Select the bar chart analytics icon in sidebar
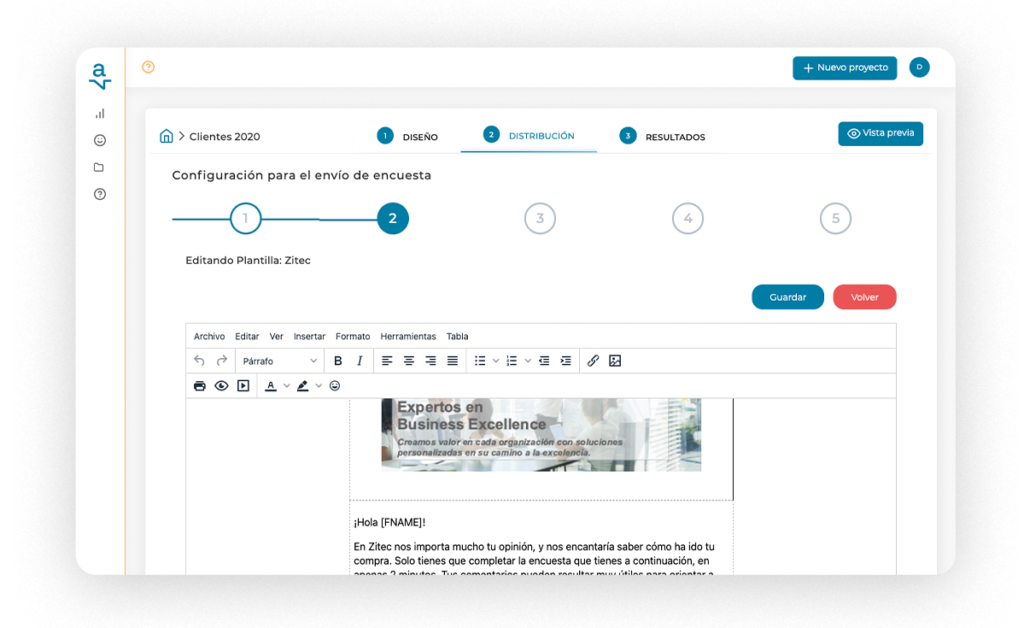 (99, 113)
